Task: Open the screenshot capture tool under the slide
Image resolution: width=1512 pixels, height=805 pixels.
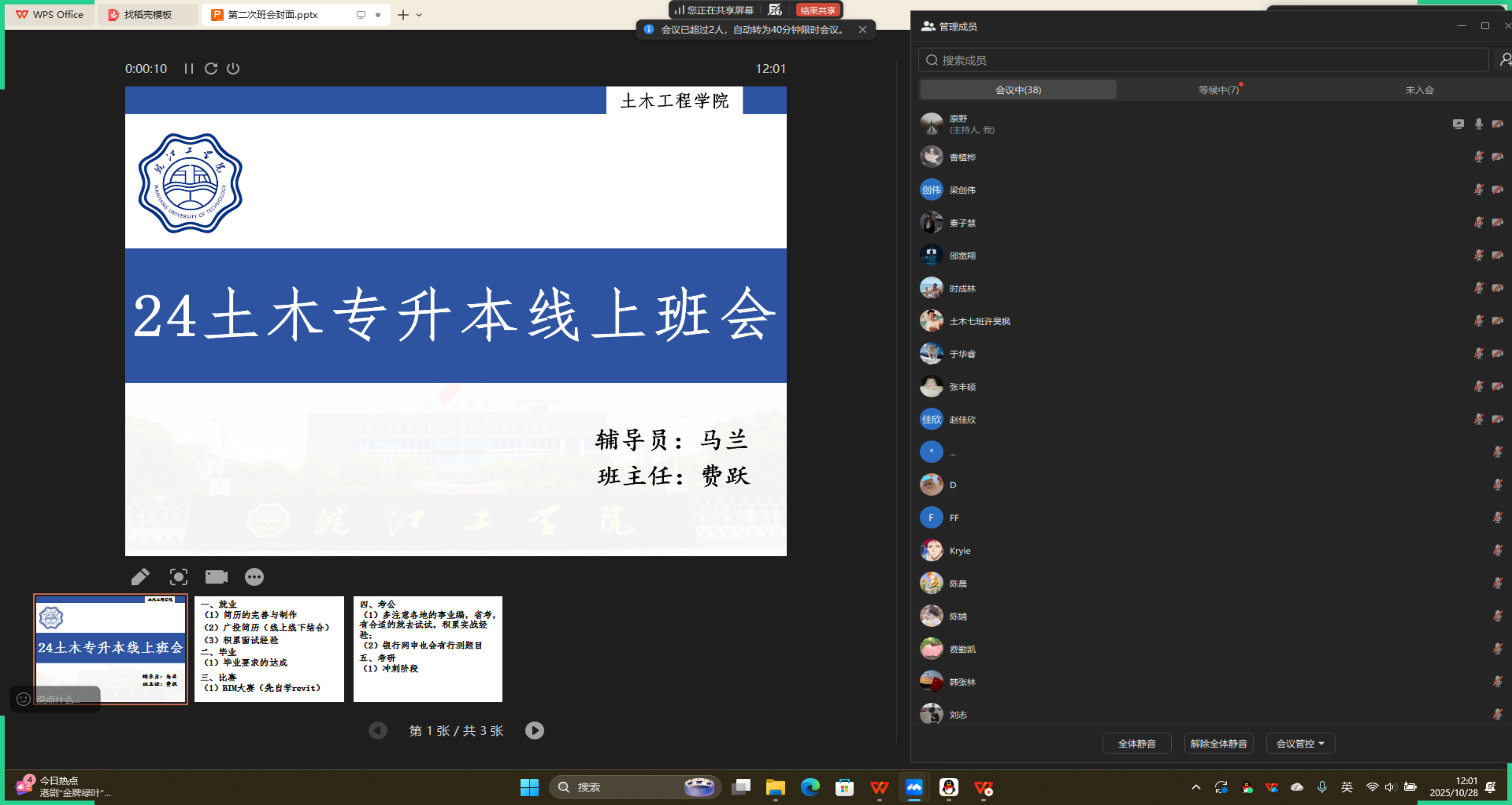Action: tap(179, 577)
